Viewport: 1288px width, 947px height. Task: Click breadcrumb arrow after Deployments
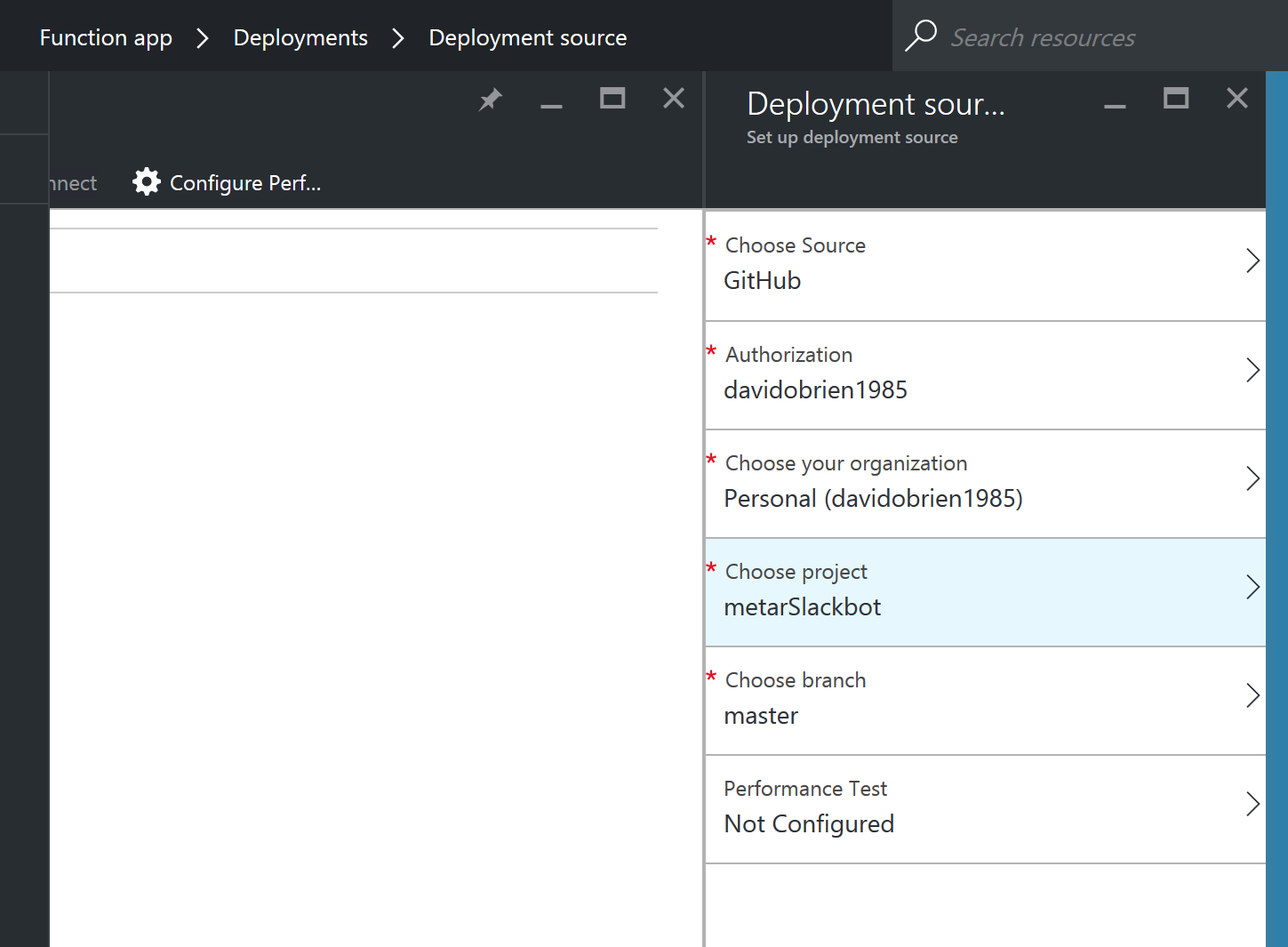(398, 38)
